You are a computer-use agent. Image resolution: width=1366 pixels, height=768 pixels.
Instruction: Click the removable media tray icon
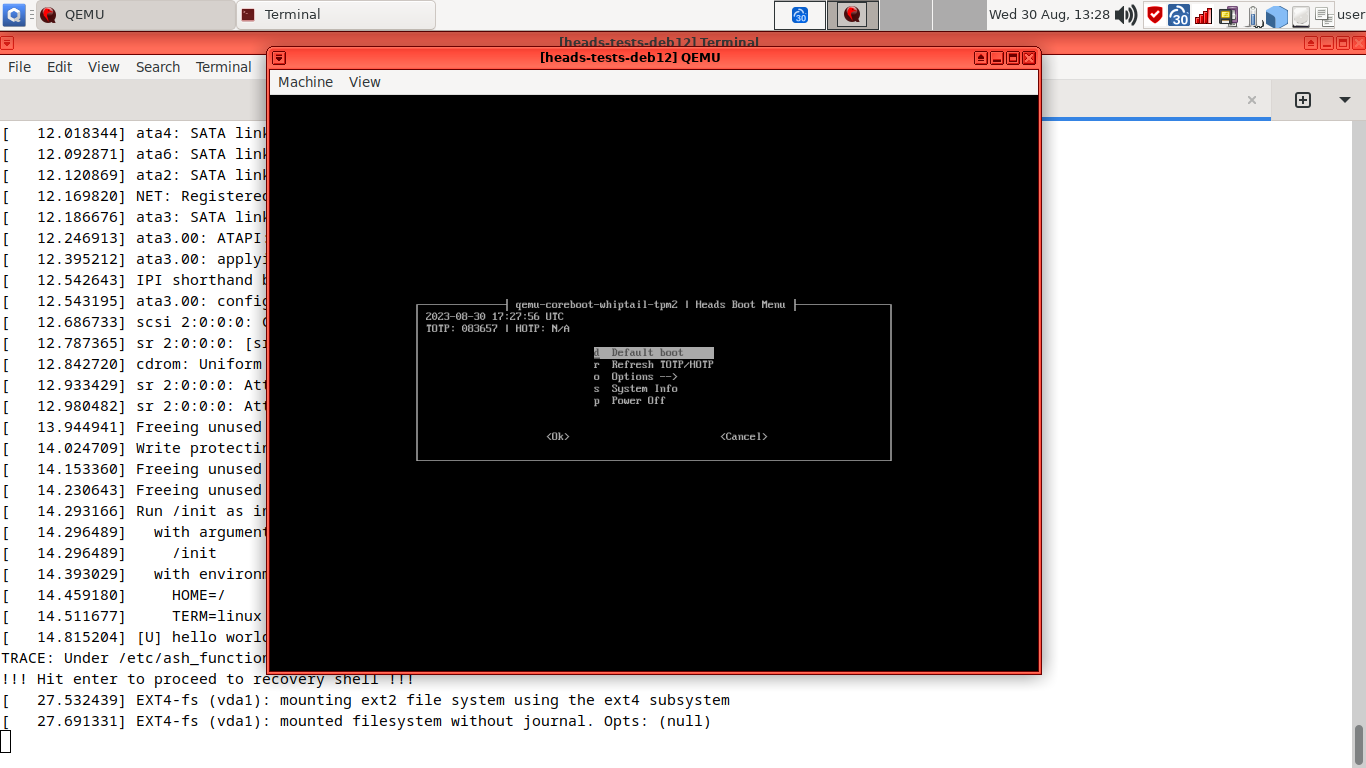coord(1228,15)
